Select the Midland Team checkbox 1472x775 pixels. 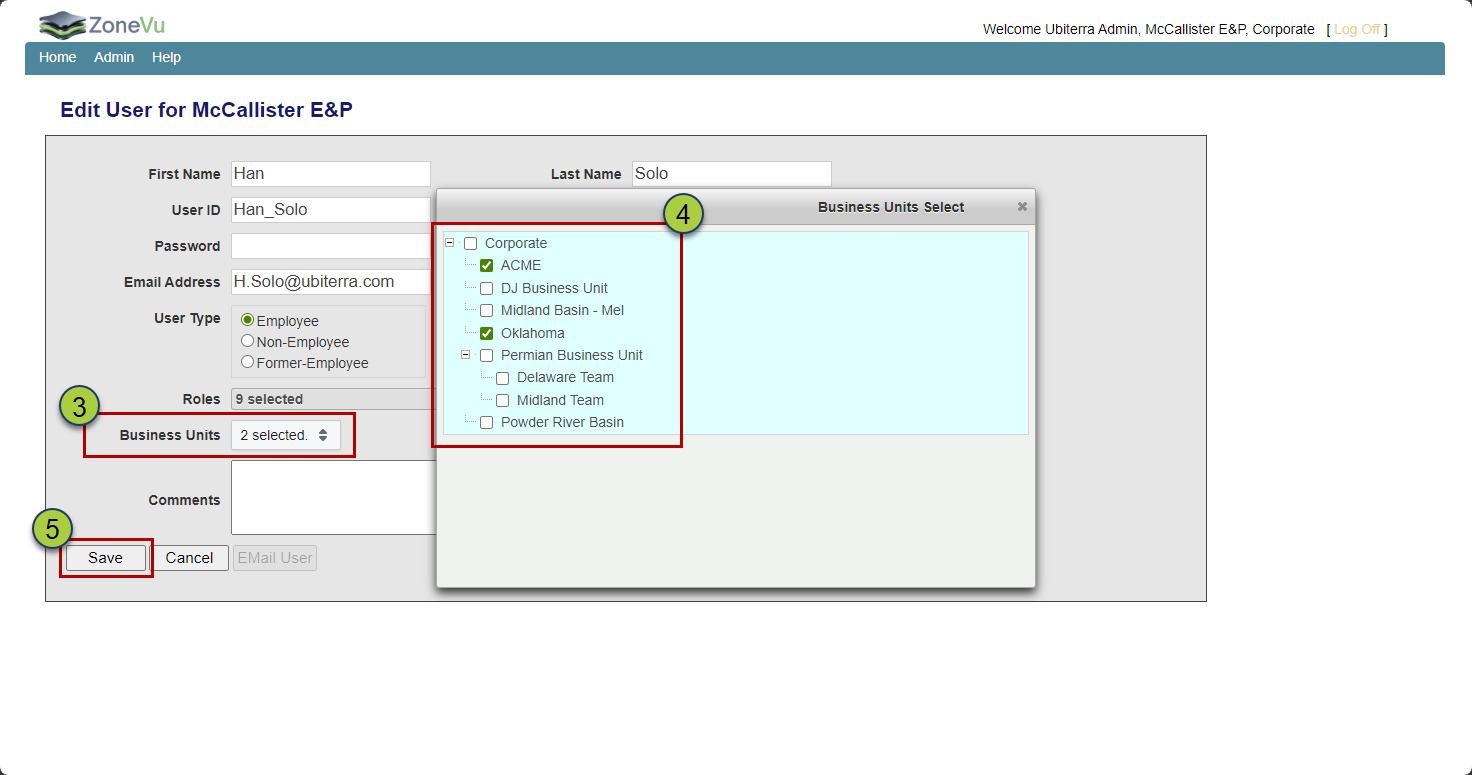tap(503, 401)
